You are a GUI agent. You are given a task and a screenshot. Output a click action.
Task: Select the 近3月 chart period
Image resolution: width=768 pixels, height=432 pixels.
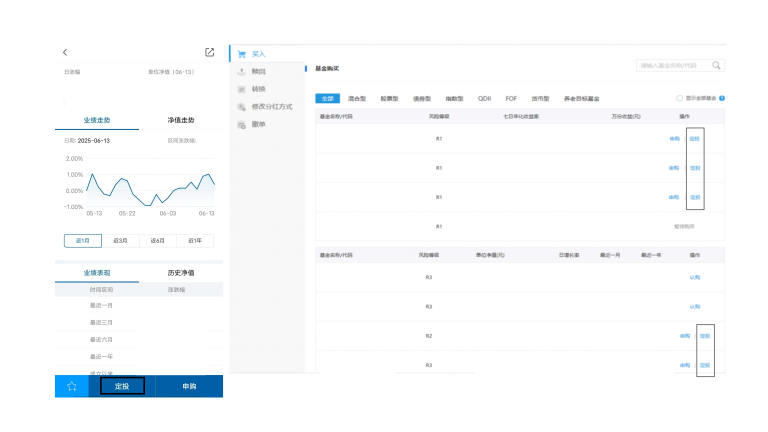pos(120,240)
